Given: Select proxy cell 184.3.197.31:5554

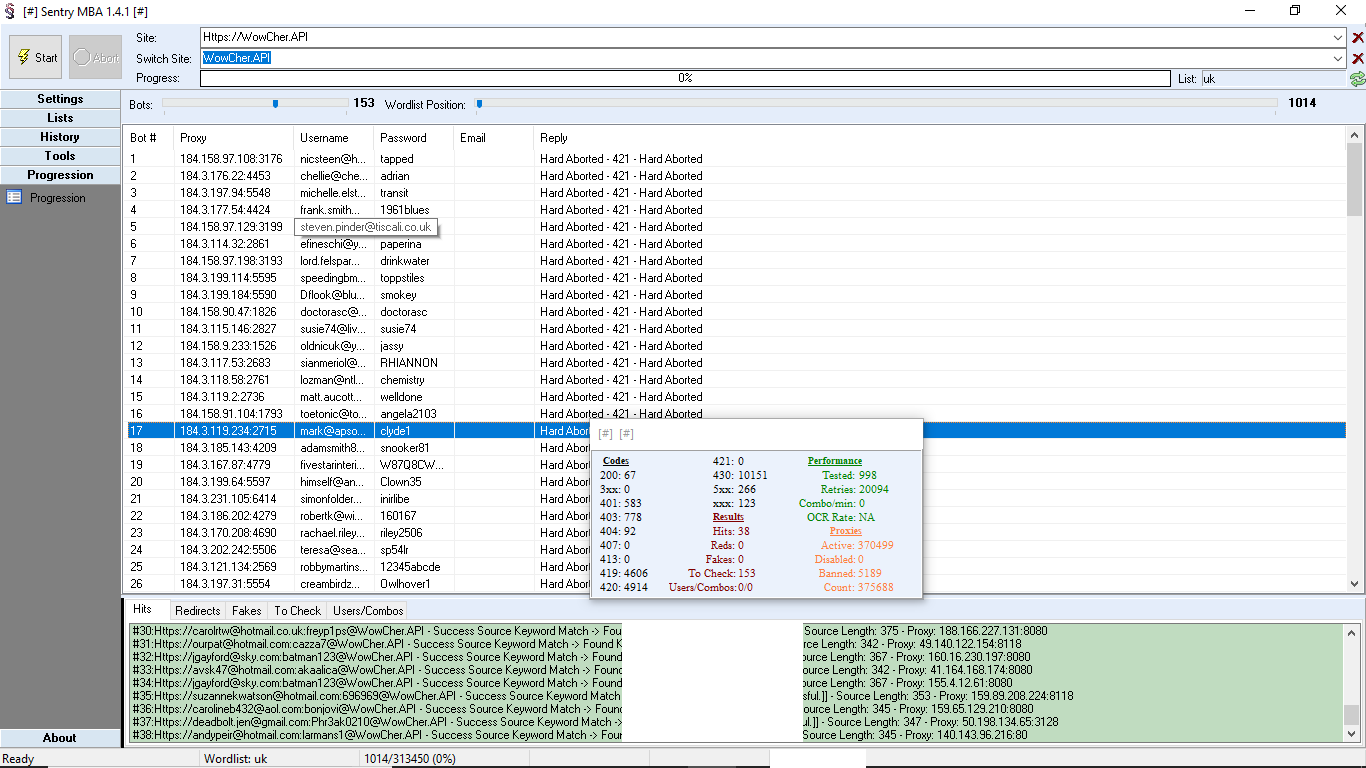Looking at the screenshot, I should click(225, 584).
